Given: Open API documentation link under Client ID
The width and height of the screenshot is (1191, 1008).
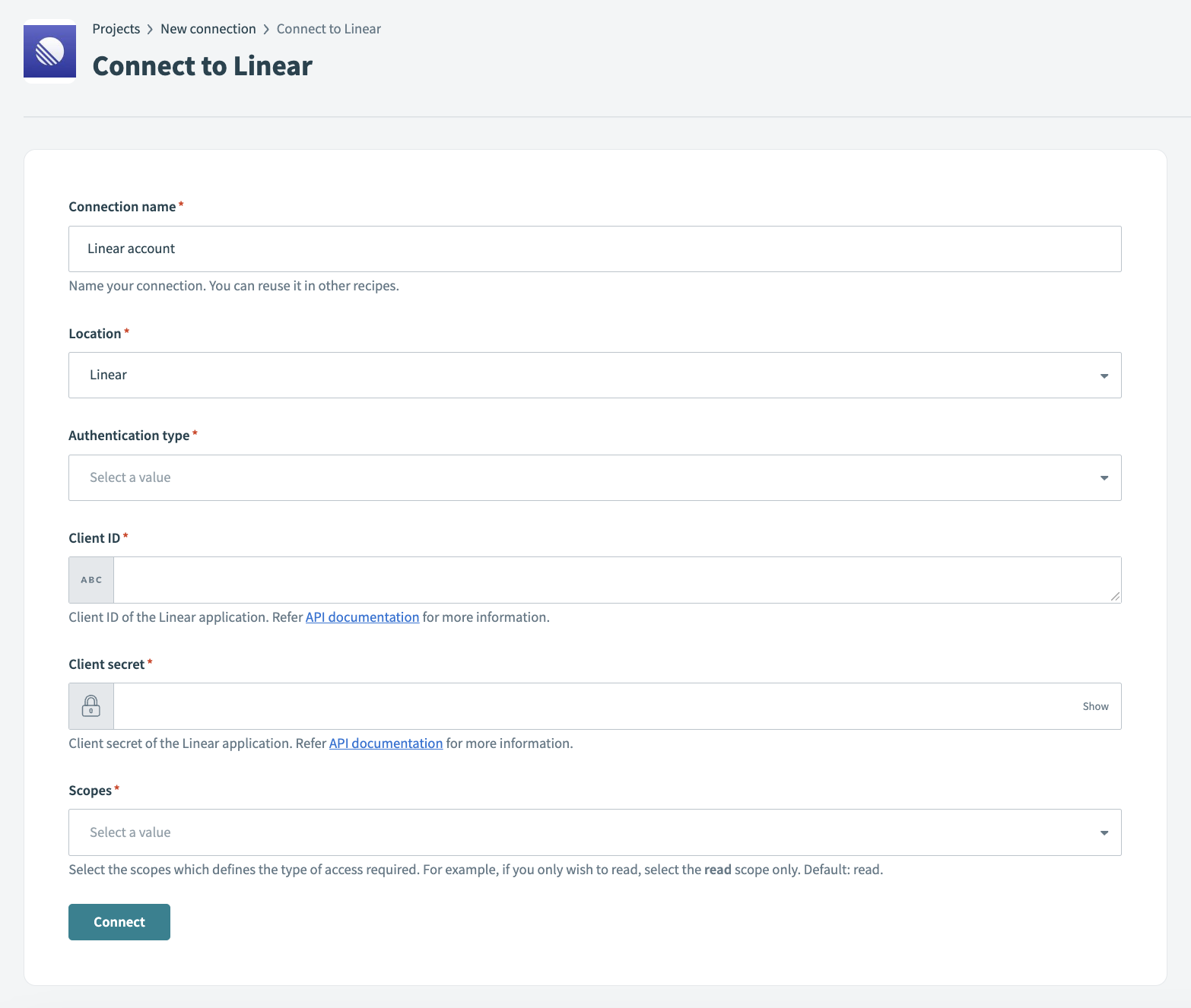Looking at the screenshot, I should click(362, 617).
